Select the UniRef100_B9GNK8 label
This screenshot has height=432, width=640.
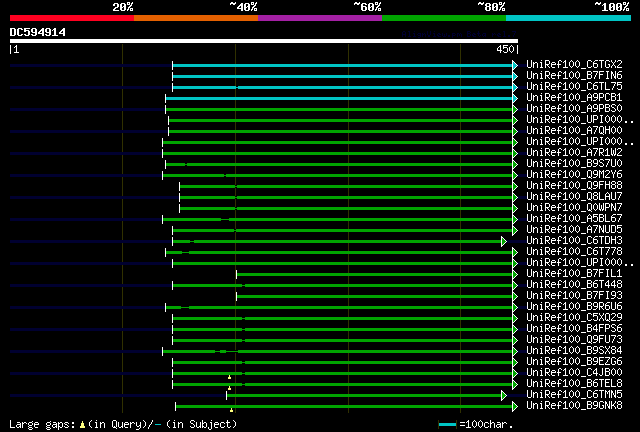pyautogui.click(x=574, y=405)
